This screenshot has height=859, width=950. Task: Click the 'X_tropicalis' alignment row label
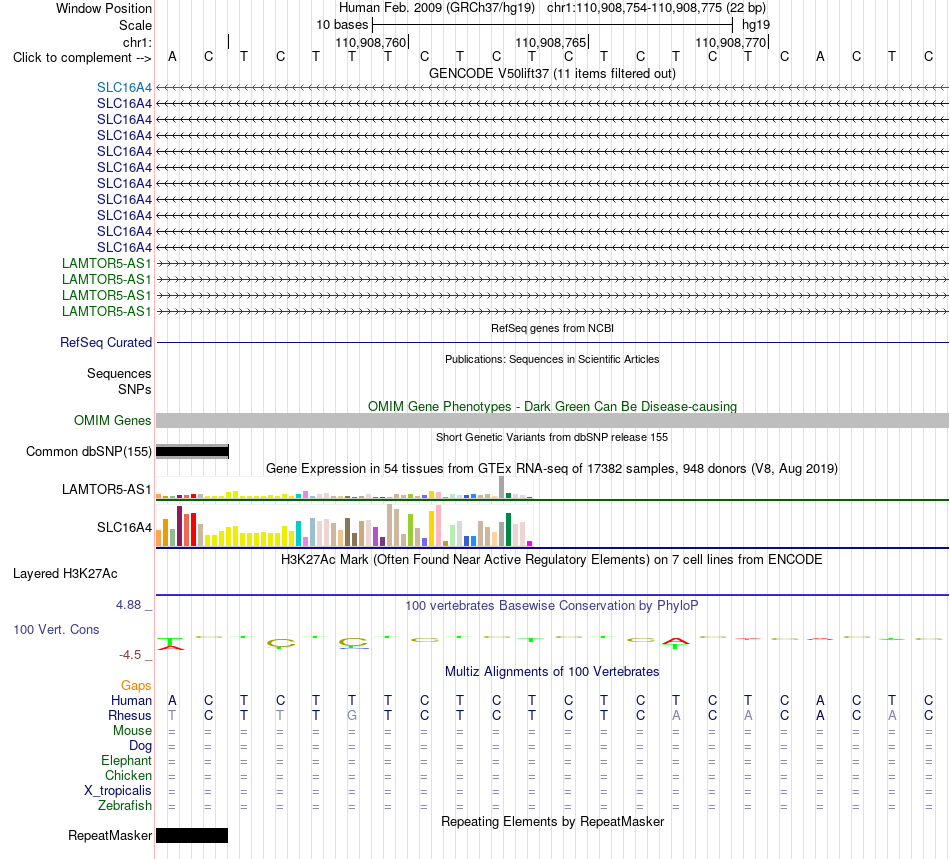(118, 791)
